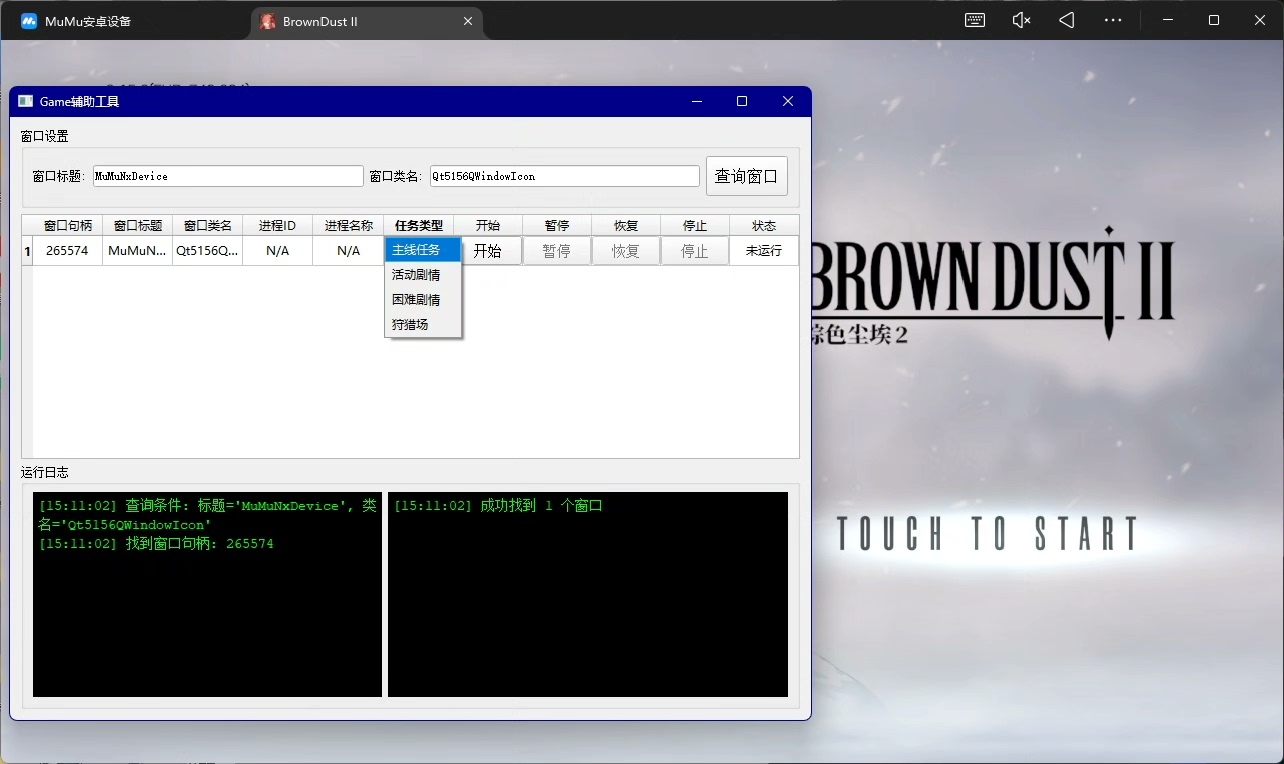Click the 窗口标题 text field
The image size is (1284, 764).
click(228, 176)
